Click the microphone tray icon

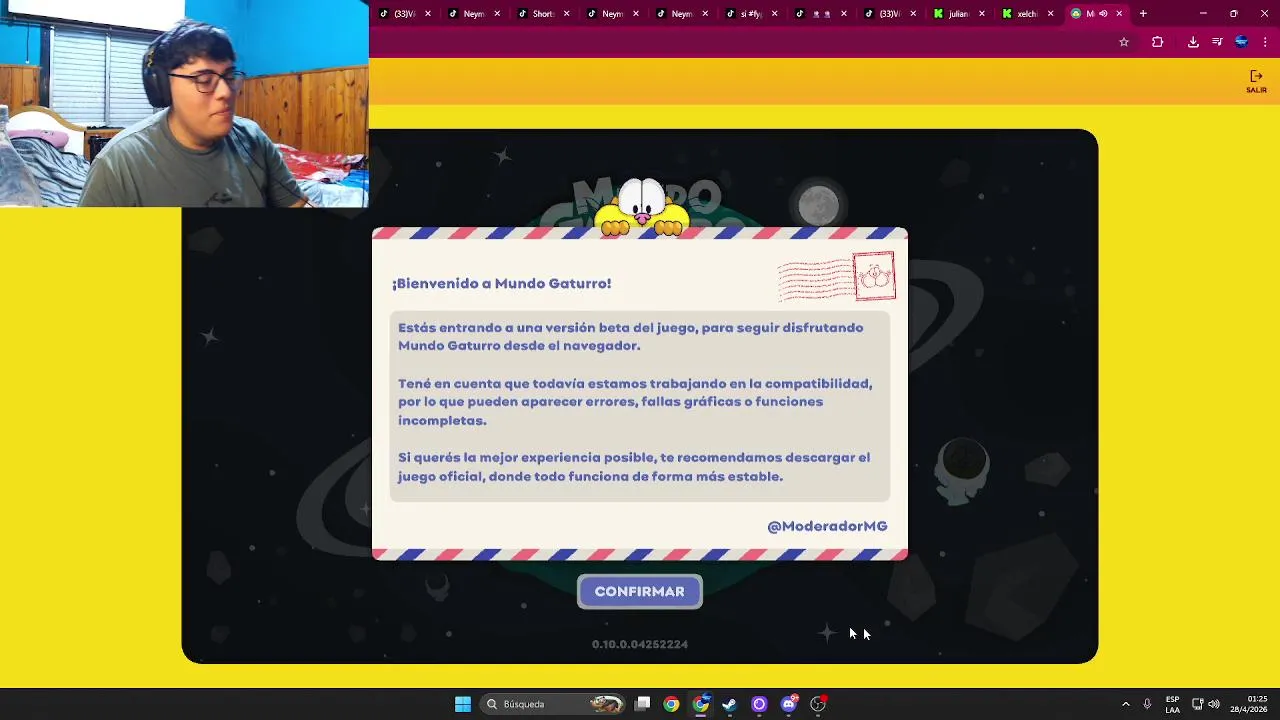pyautogui.click(x=1147, y=704)
